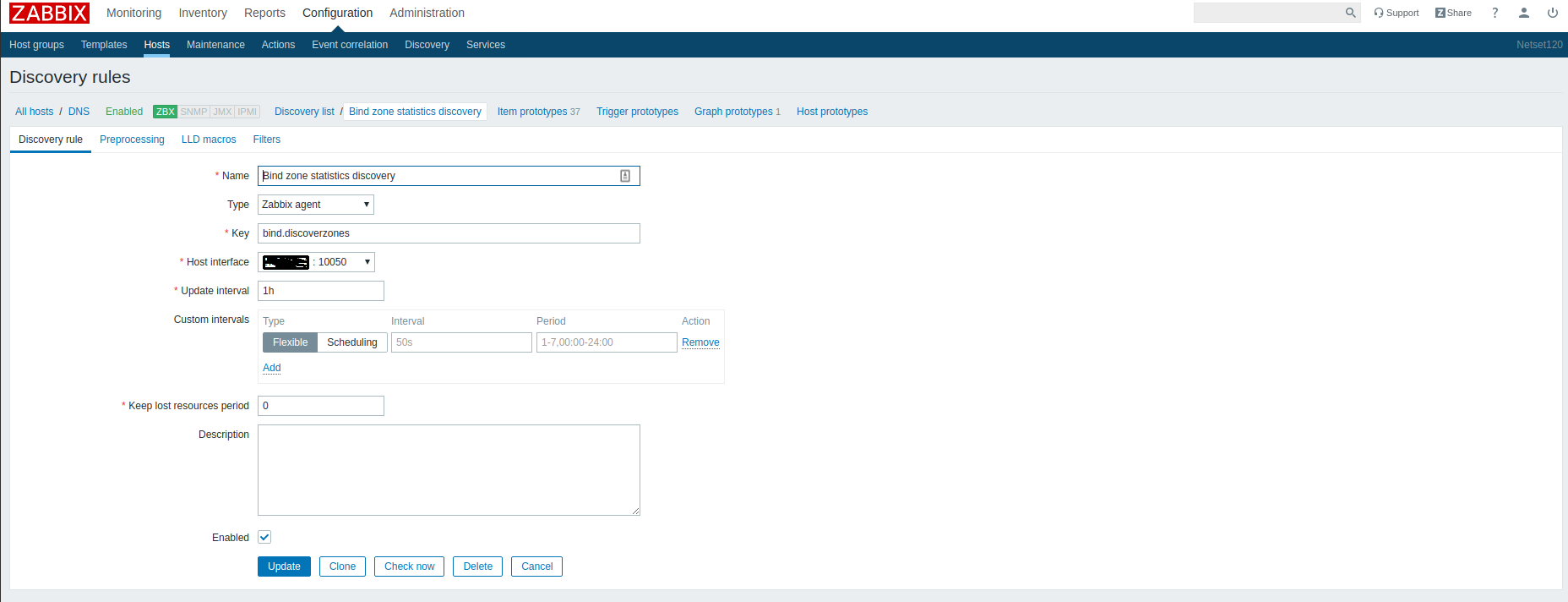Click the icon inside the Name field
Viewport: 1568px width, 602px height.
(x=625, y=176)
